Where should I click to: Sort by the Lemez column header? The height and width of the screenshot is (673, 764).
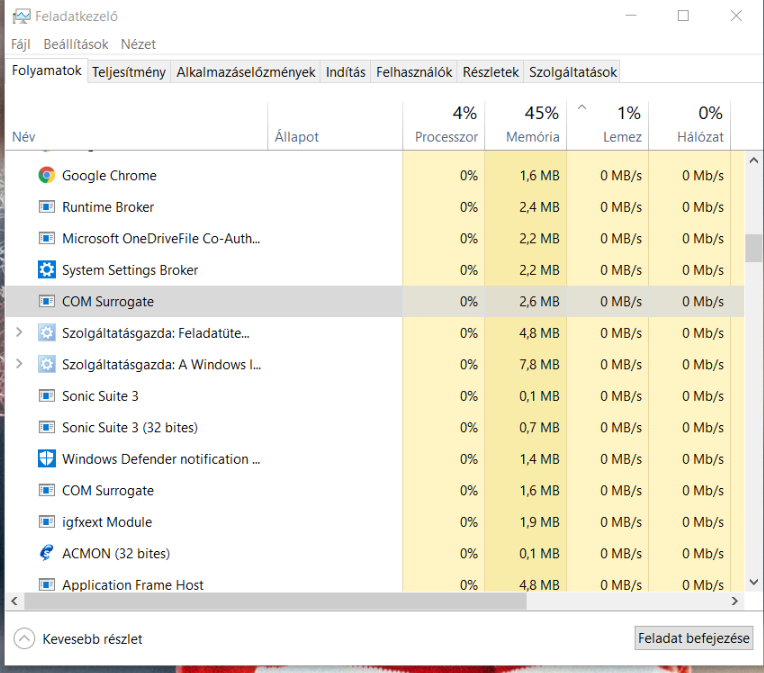(x=608, y=125)
